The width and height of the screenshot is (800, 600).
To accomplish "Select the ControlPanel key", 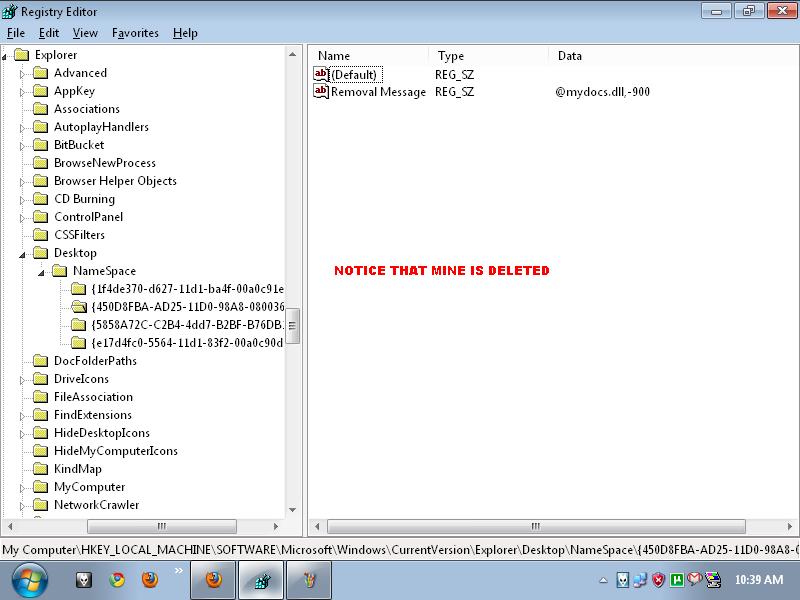I will coord(88,217).
